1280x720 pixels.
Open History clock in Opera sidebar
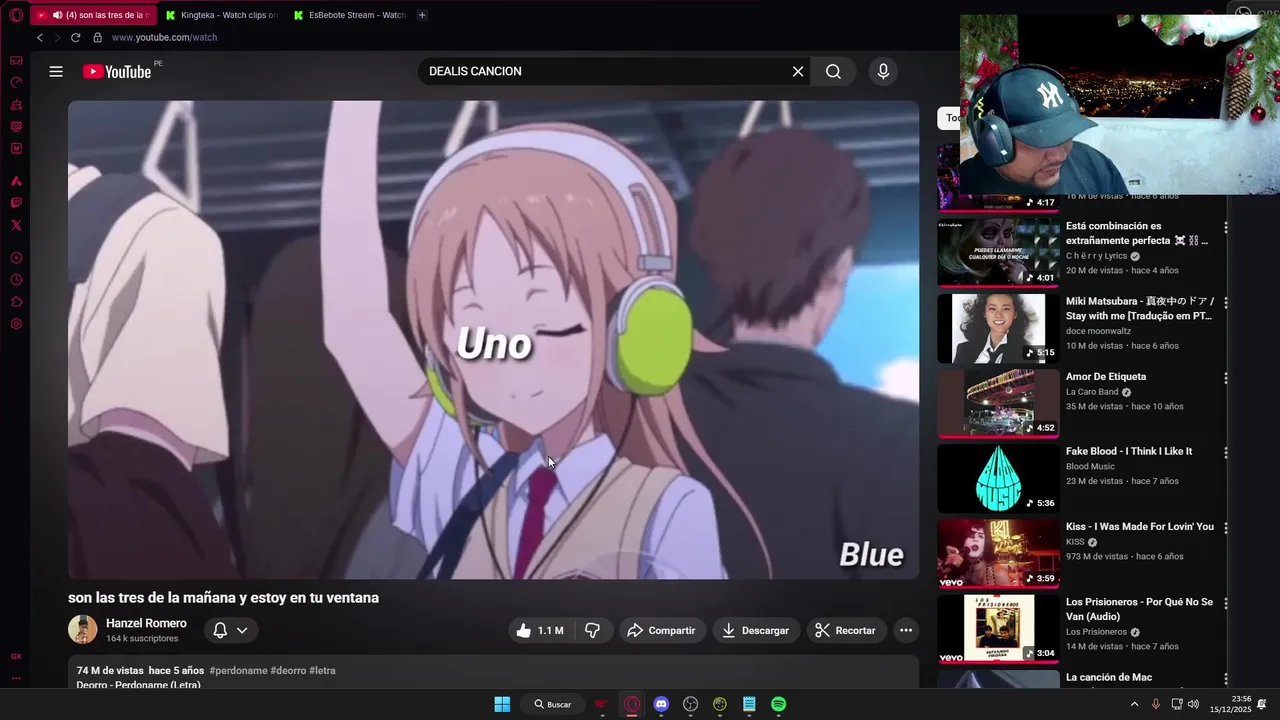(16, 280)
